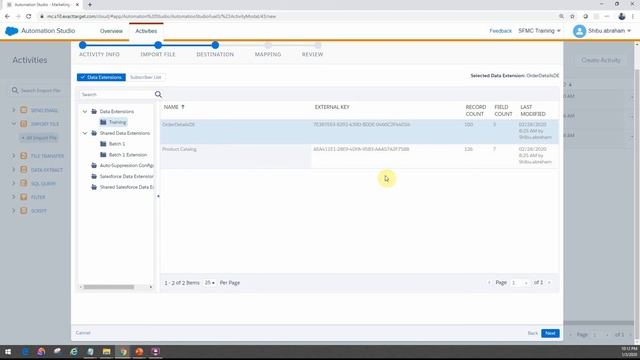The height and width of the screenshot is (360, 640).
Task: Expand File Transfer activity in sidebar
Action: tap(13, 156)
